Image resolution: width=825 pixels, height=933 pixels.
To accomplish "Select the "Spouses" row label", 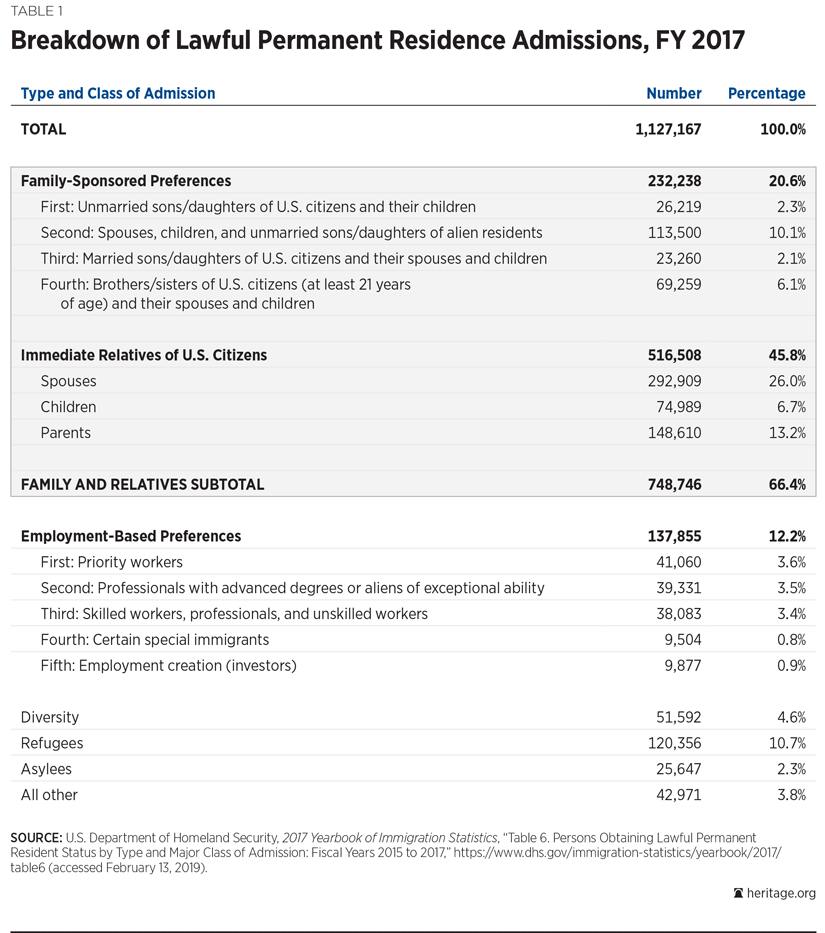I will coord(69,381).
